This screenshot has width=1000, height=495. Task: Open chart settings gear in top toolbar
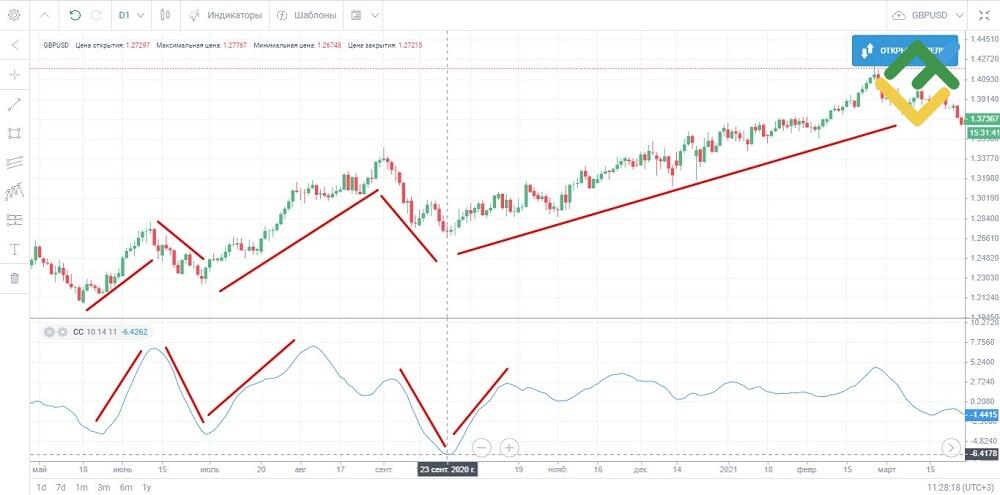(14, 15)
